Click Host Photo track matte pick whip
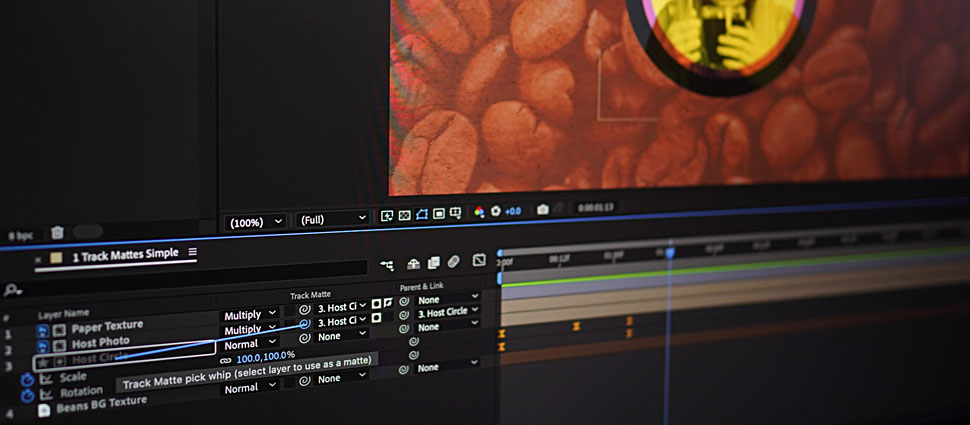This screenshot has height=425, width=970. point(304,324)
